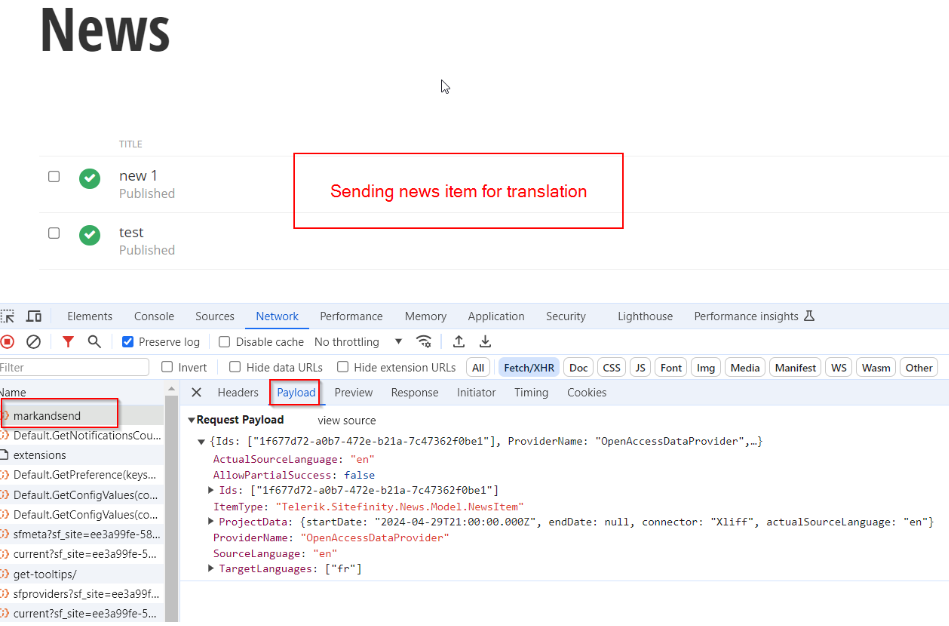The width and height of the screenshot is (949, 626).
Task: Click view source link
Action: (347, 420)
